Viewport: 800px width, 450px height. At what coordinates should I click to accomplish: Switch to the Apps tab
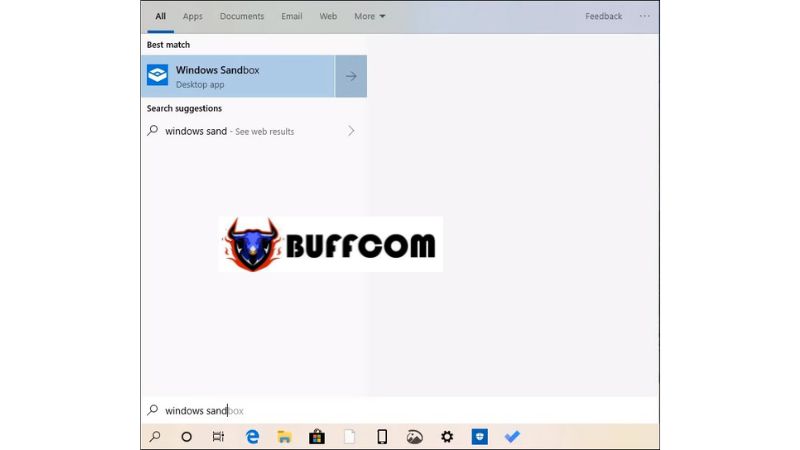pos(193,16)
